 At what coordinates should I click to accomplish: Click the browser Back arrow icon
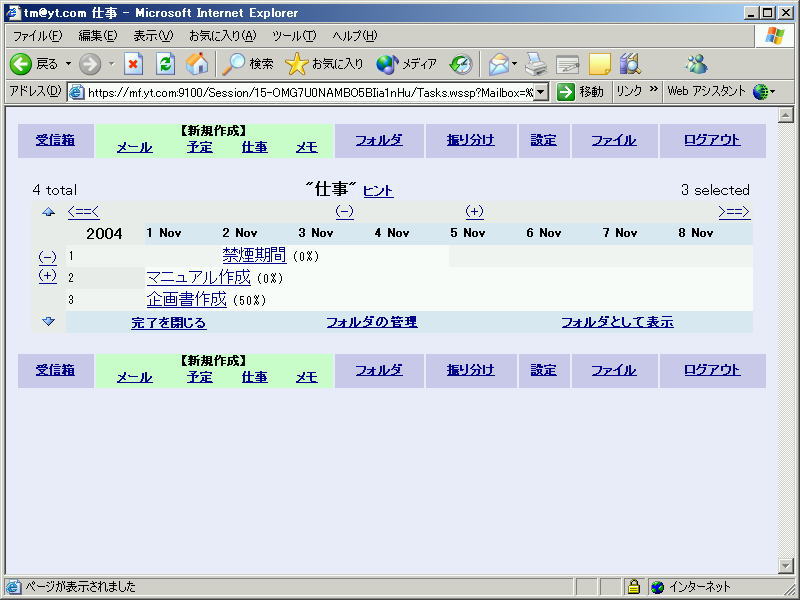point(21,64)
